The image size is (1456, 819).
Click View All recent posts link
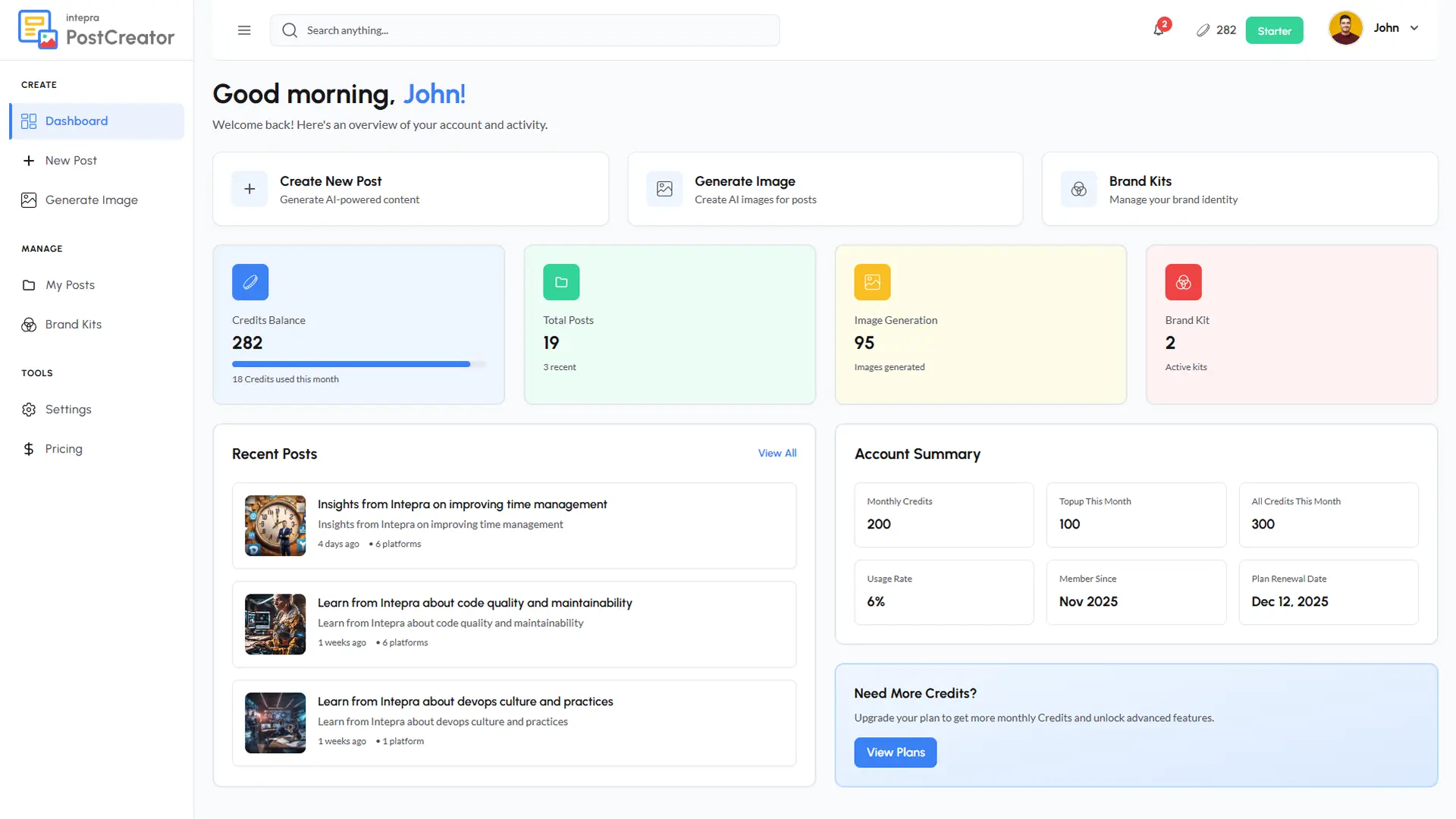tap(777, 453)
